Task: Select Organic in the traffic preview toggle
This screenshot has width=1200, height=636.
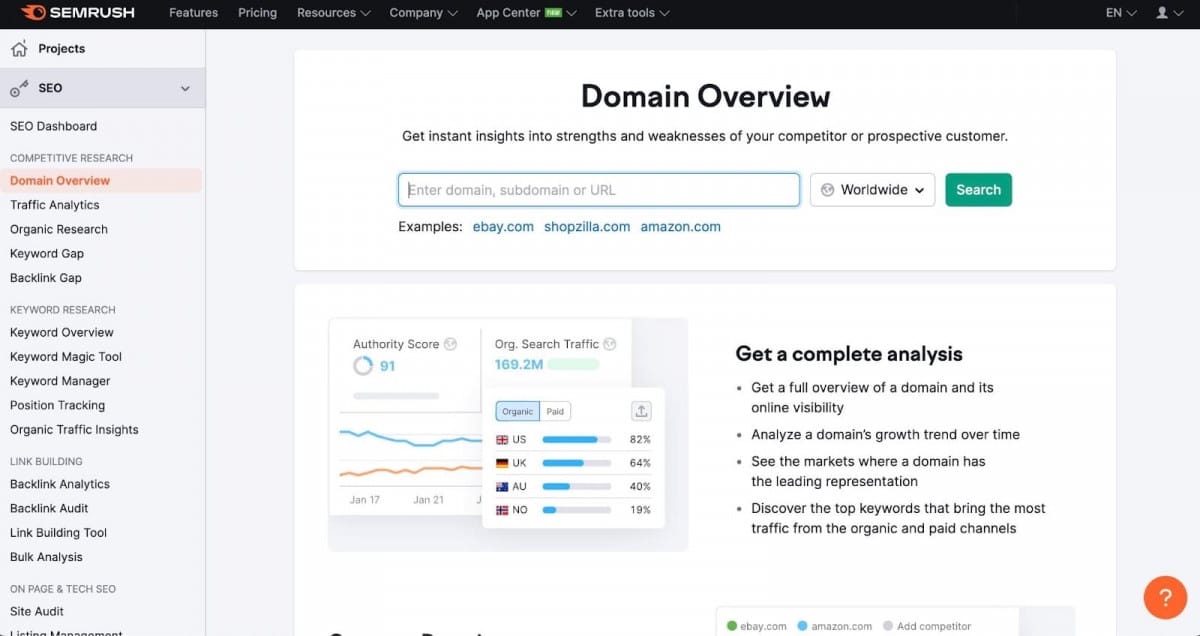Action: point(516,411)
